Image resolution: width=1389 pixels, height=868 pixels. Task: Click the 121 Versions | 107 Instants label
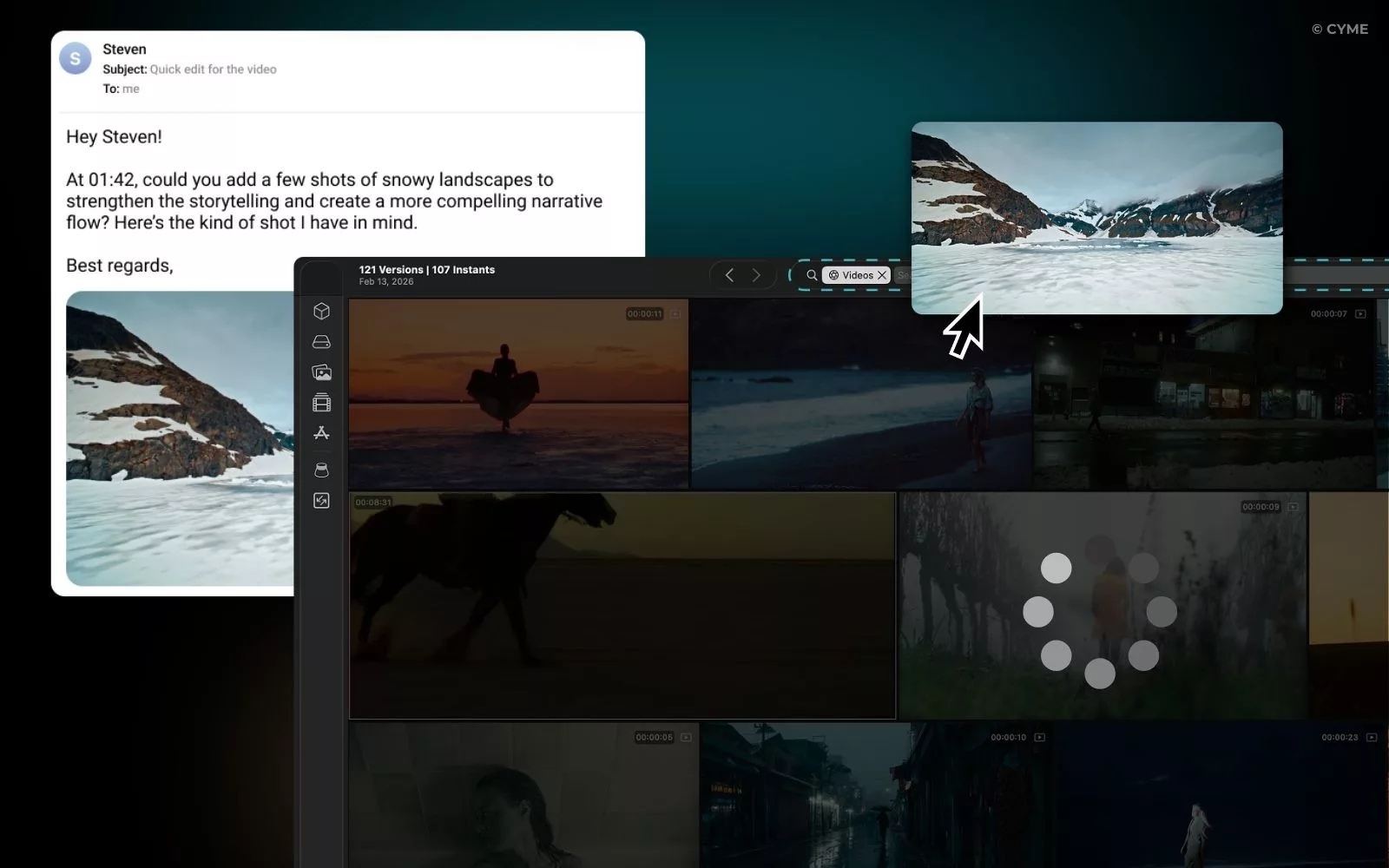(427, 269)
